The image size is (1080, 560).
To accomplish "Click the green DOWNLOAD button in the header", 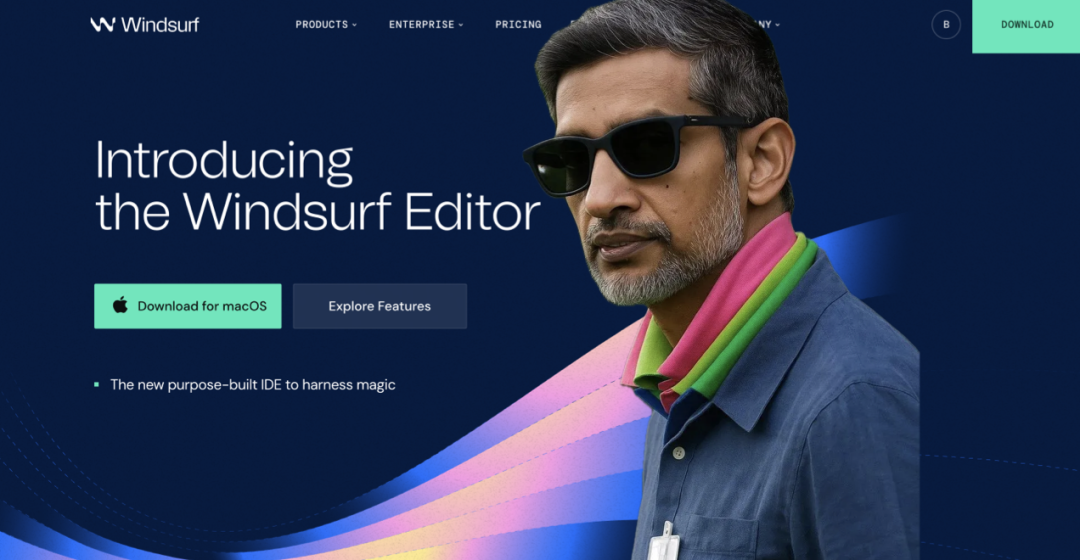I will point(1026,26).
